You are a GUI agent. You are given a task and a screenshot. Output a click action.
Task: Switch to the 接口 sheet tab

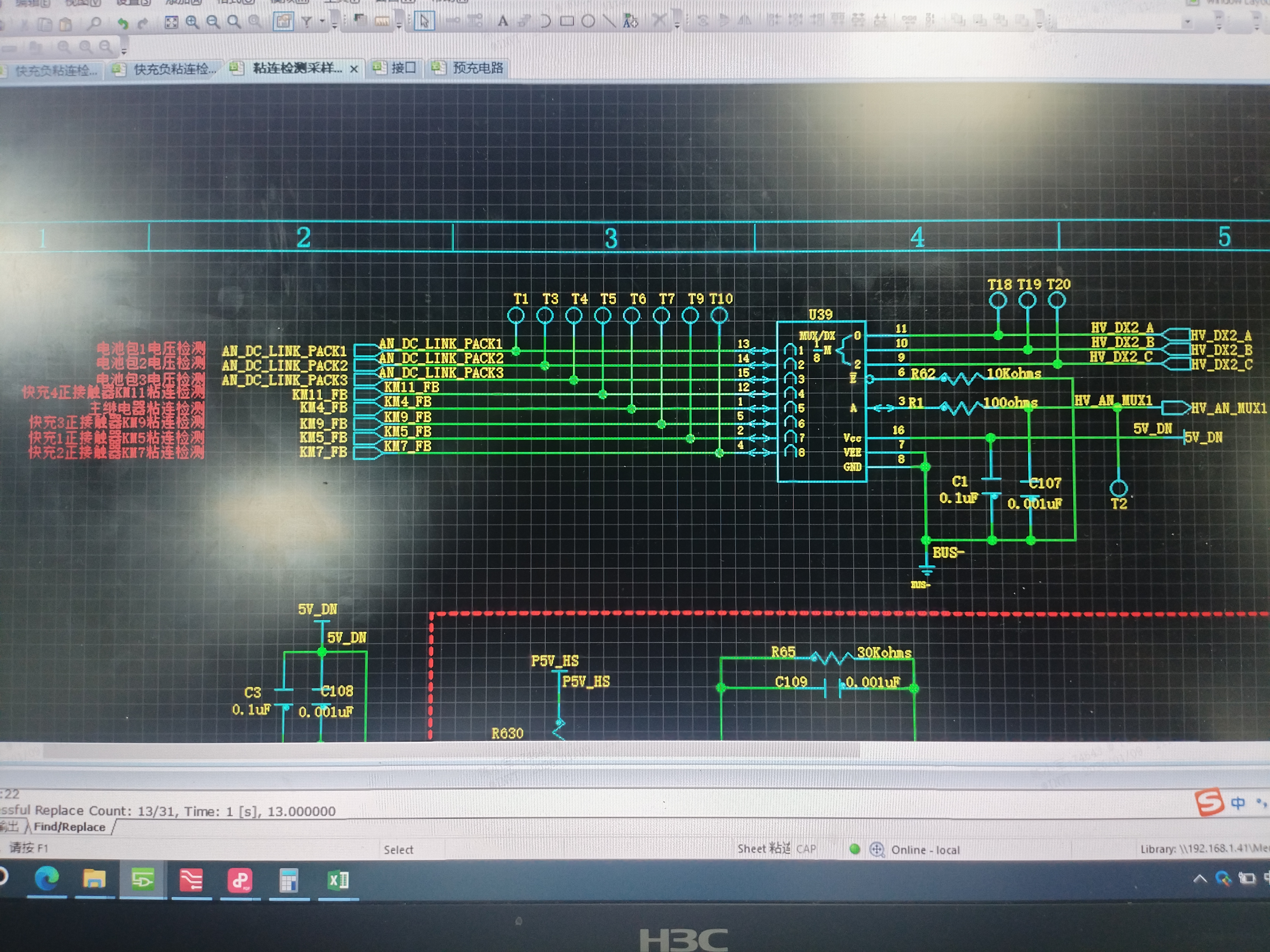395,68
